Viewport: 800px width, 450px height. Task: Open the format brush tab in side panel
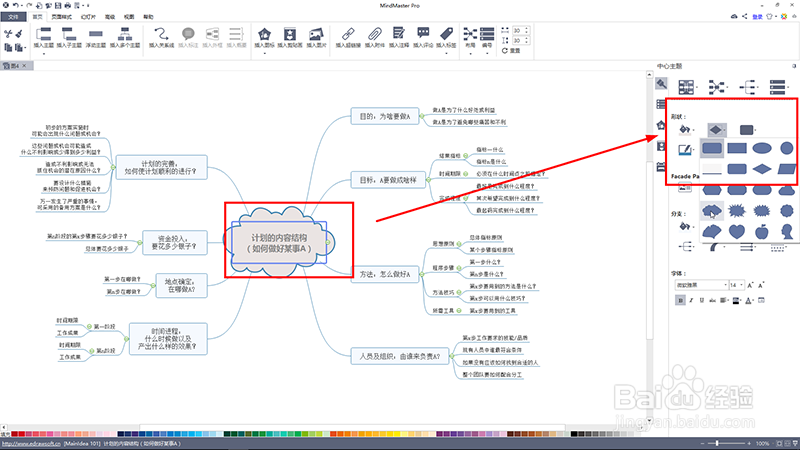click(661, 84)
